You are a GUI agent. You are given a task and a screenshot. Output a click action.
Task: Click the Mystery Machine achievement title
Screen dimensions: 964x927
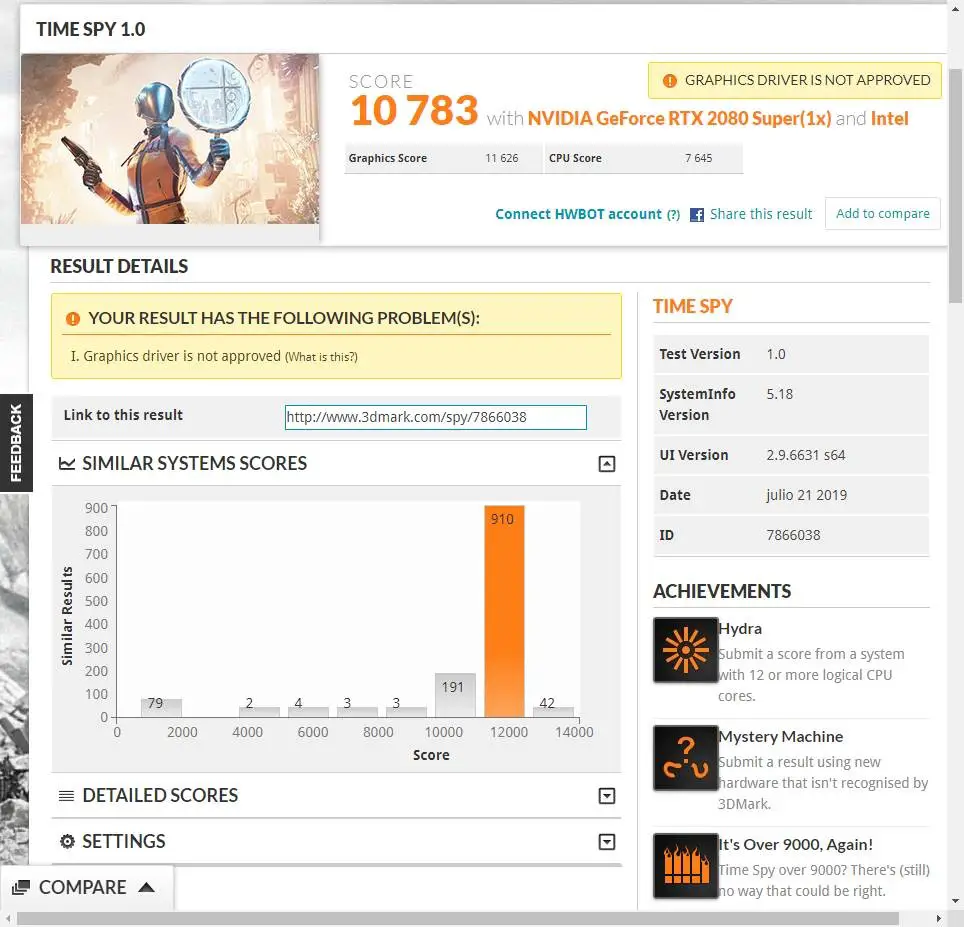781,736
